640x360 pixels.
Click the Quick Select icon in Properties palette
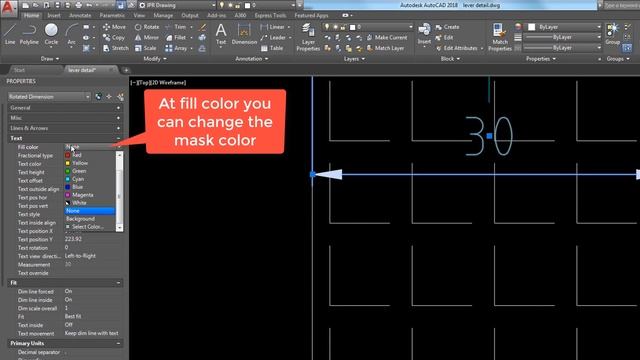click(x=120, y=97)
